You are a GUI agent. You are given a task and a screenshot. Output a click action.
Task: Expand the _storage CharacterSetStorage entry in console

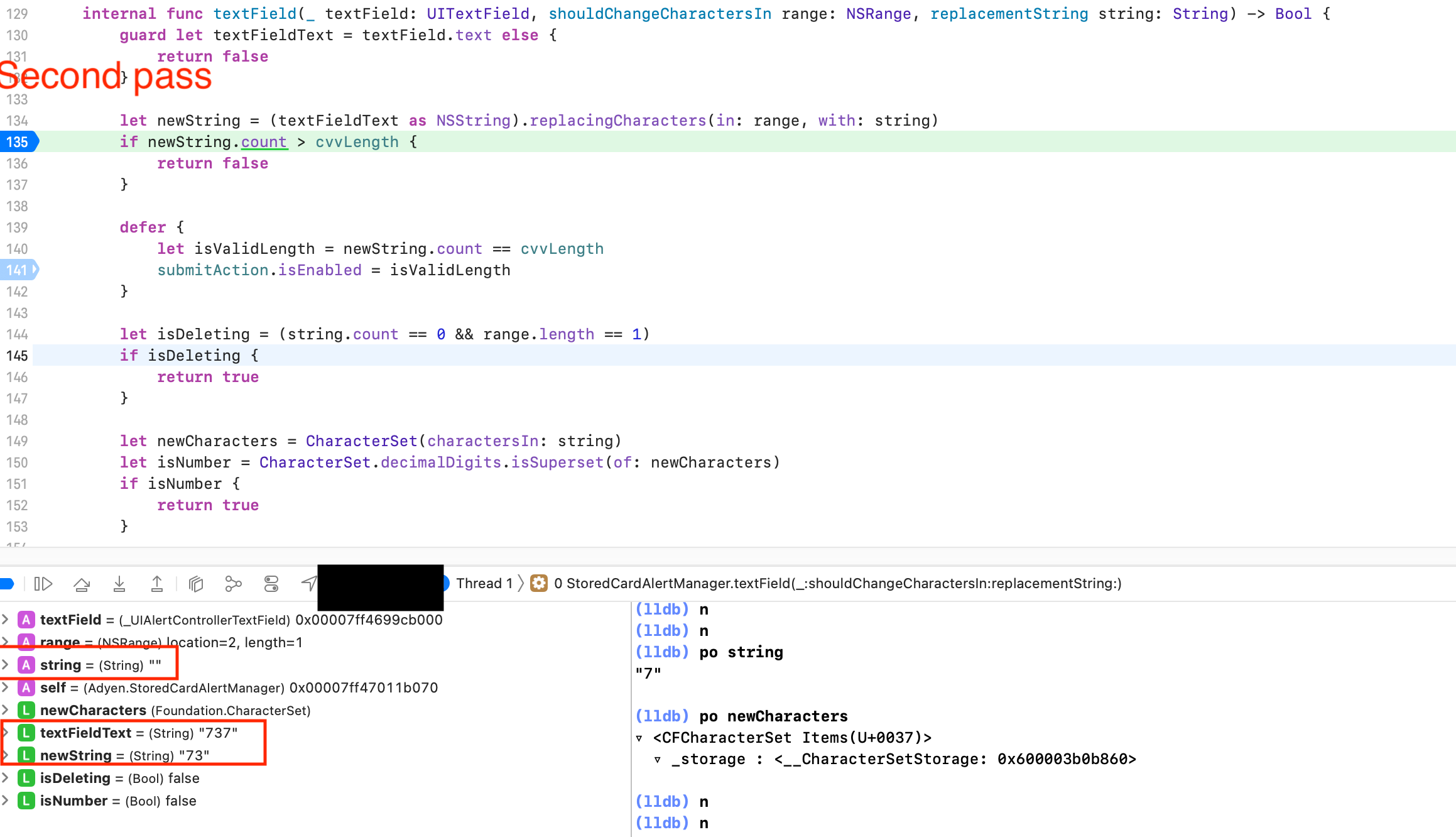tap(658, 759)
